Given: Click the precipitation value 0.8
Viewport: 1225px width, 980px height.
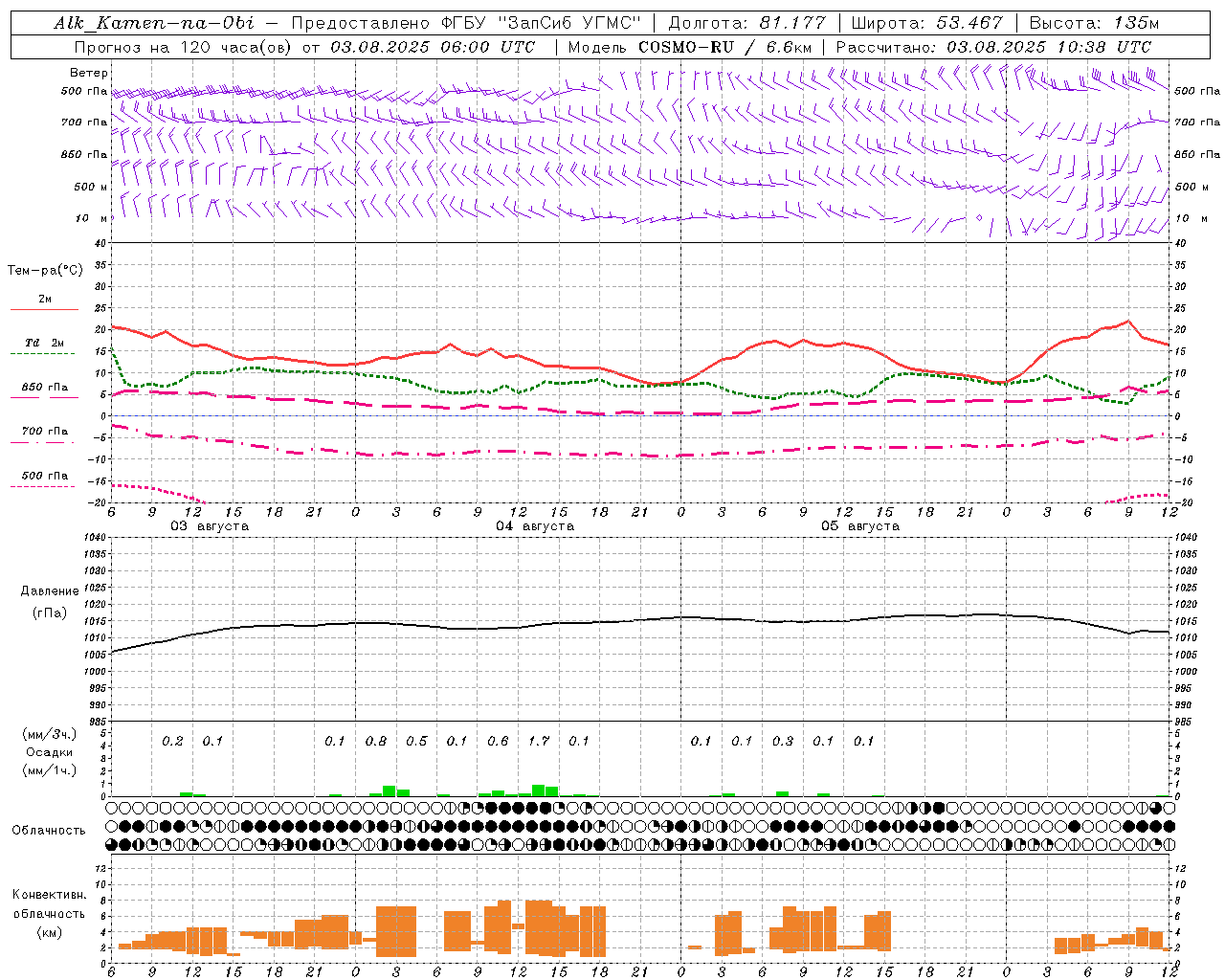Looking at the screenshot, I should [376, 741].
